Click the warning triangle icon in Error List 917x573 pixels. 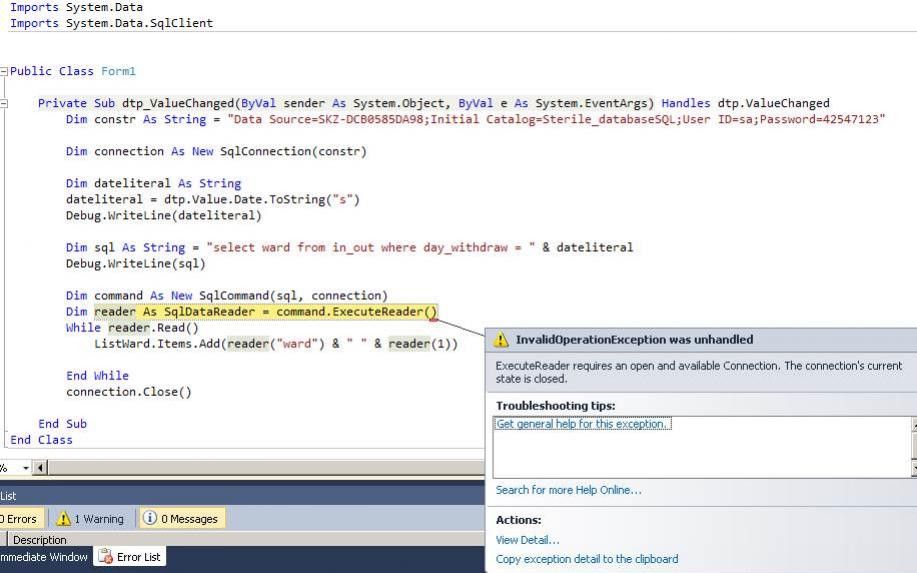pos(63,519)
